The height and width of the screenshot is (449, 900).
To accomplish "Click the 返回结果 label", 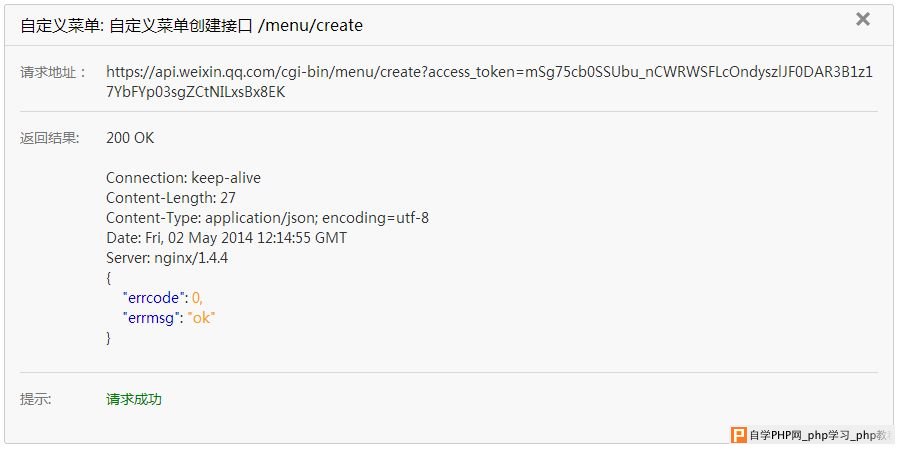I will tap(50, 138).
